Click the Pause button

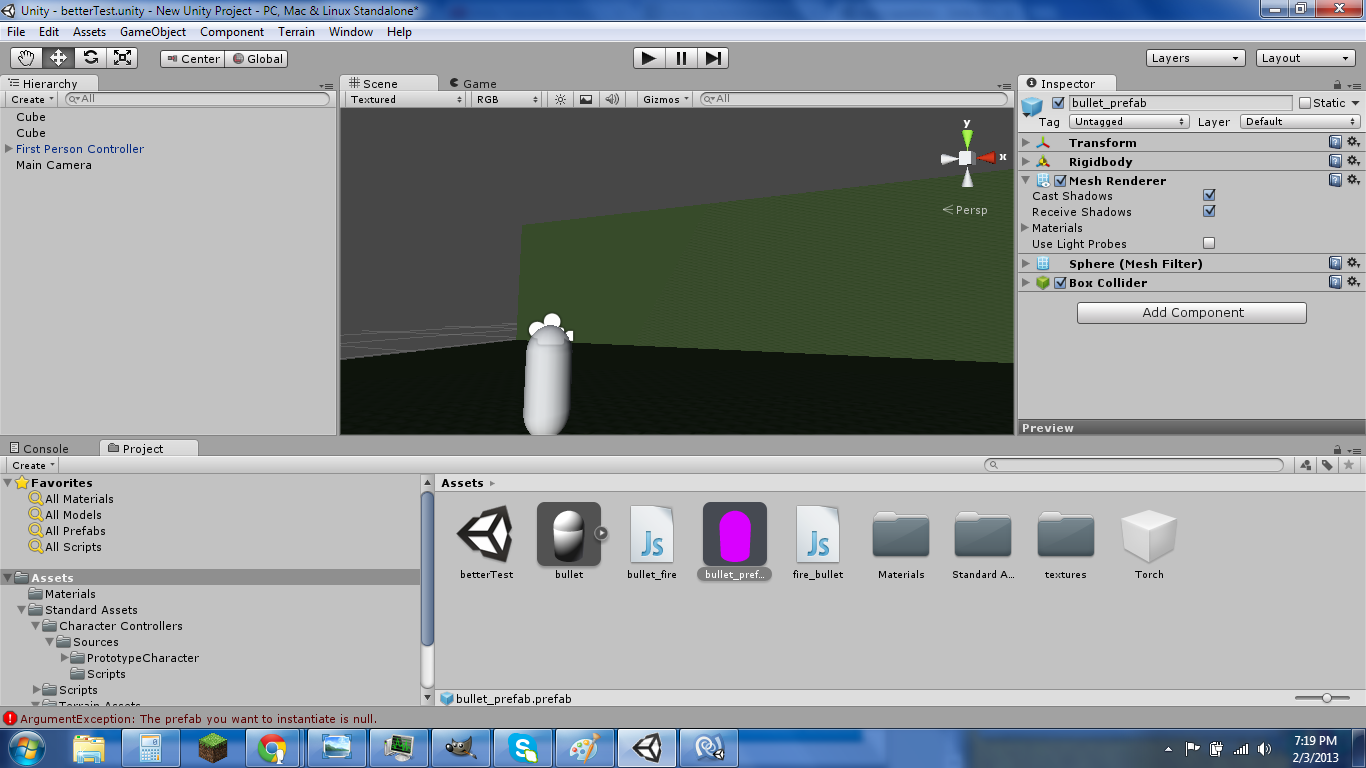681,58
